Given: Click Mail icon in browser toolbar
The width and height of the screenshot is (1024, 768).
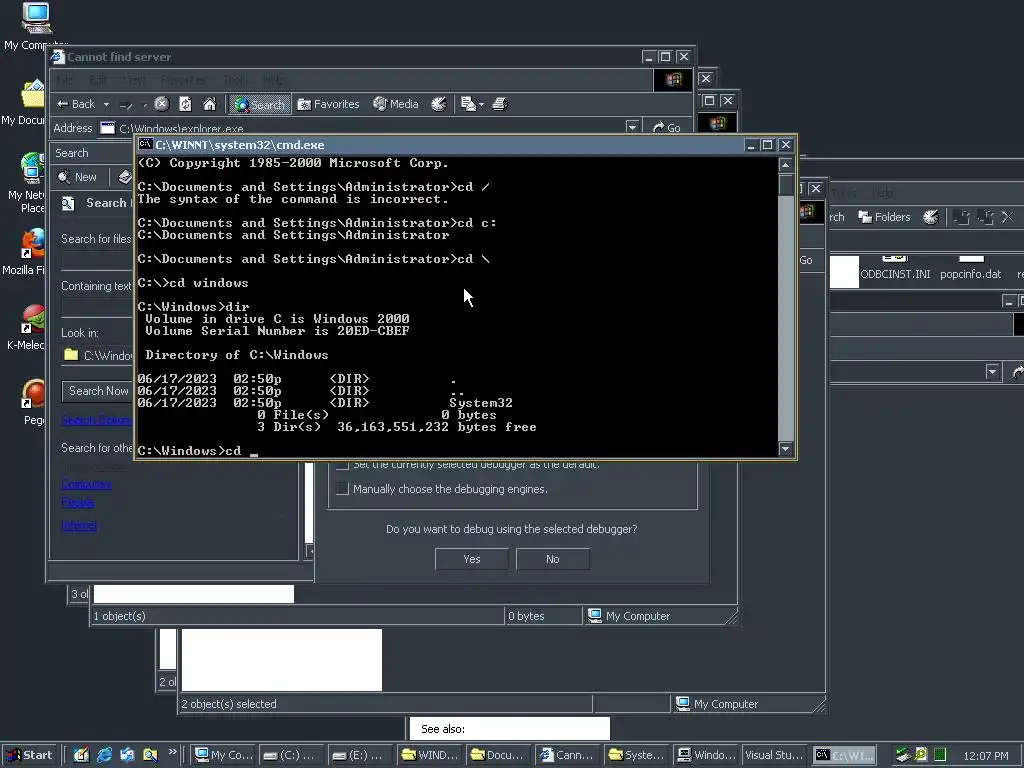Looking at the screenshot, I should [468, 104].
